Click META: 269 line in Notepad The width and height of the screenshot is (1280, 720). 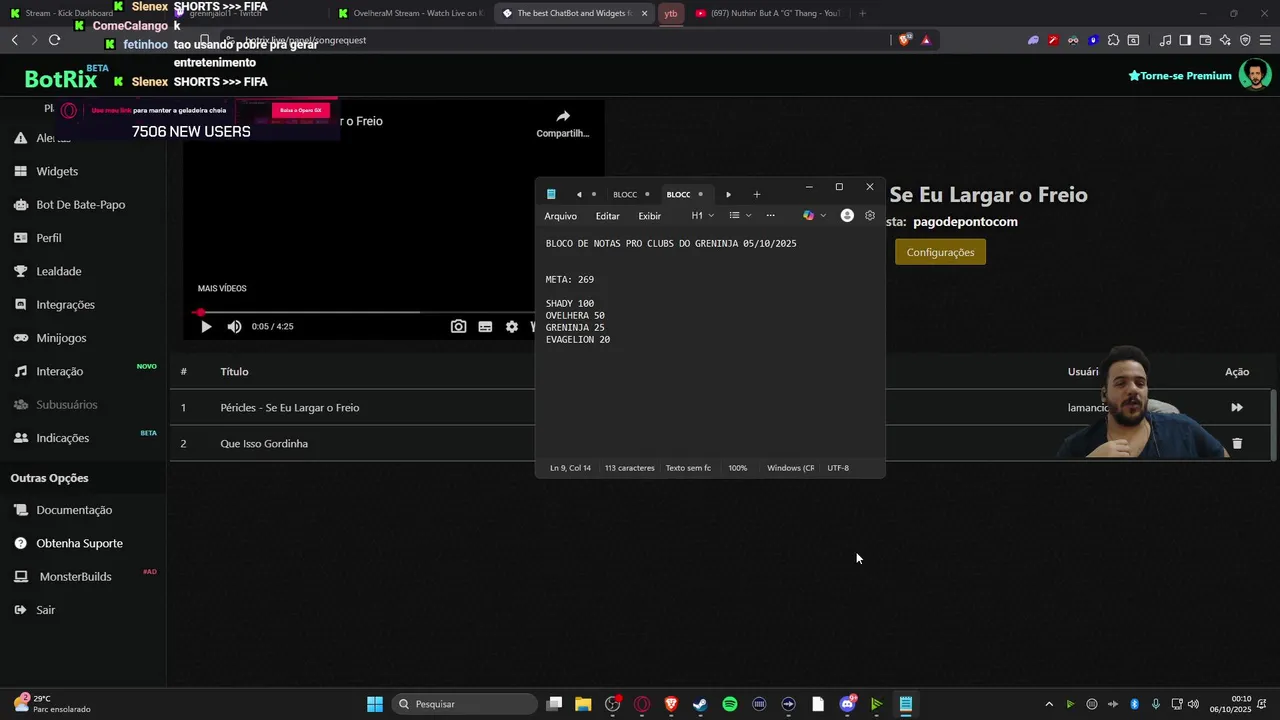pyautogui.click(x=569, y=279)
